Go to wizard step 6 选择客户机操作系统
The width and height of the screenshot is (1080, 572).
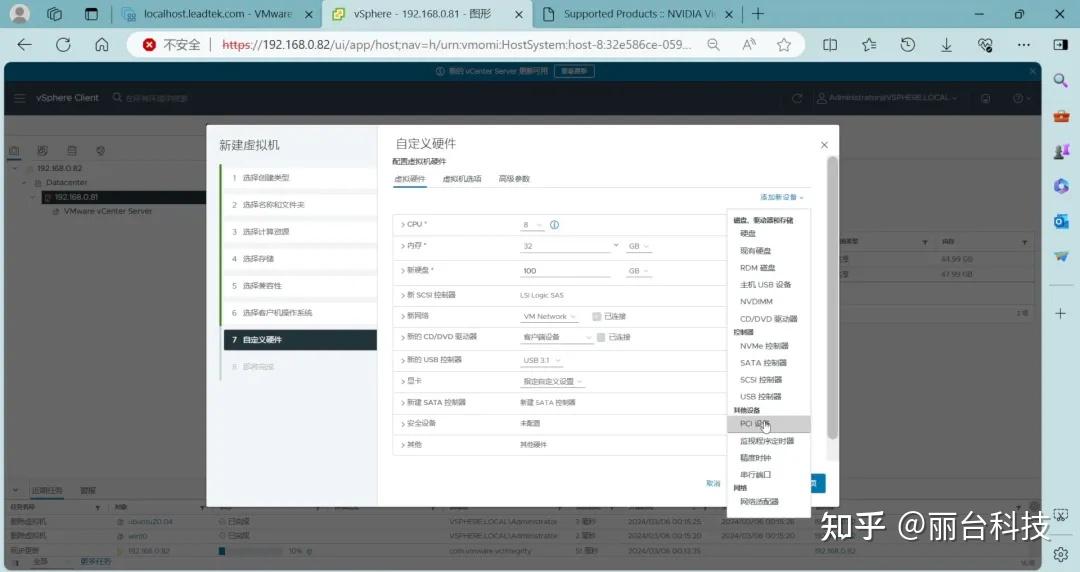click(300, 313)
